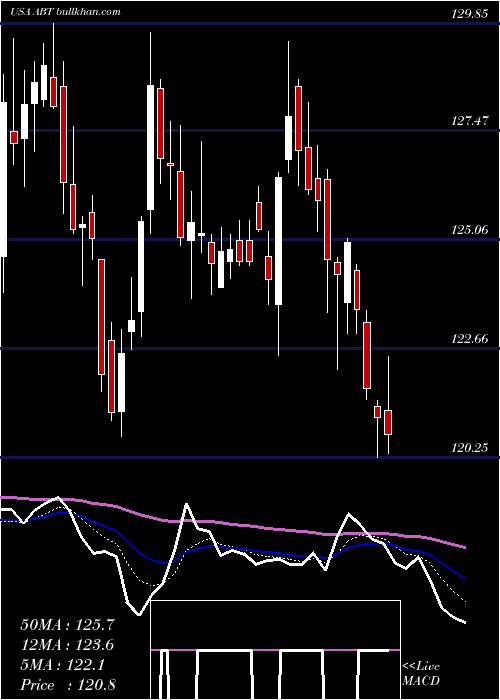Click the 120.25 price level label
The width and height of the screenshot is (500, 700).
pos(469,448)
